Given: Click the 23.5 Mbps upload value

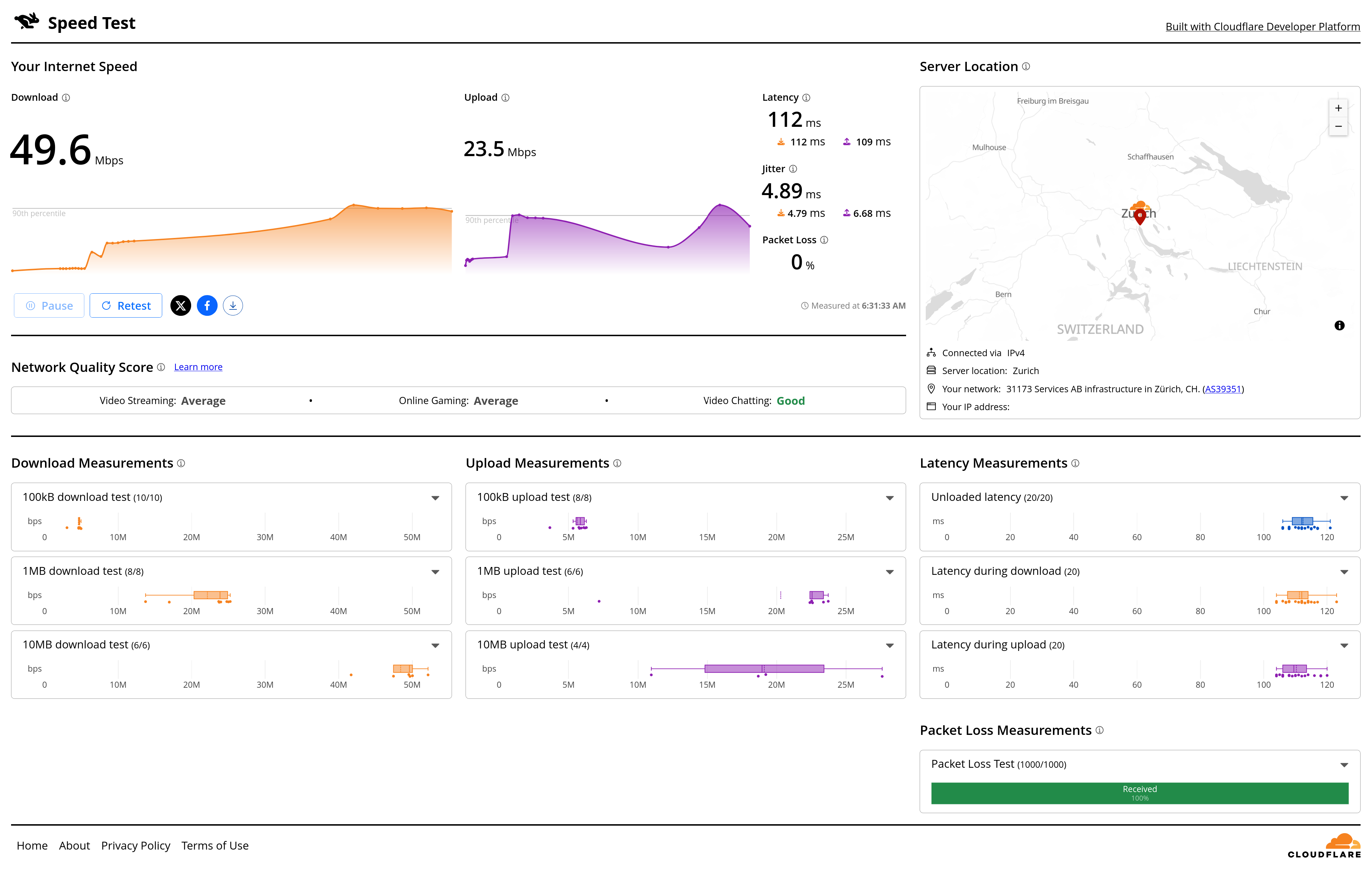Looking at the screenshot, I should [x=500, y=149].
